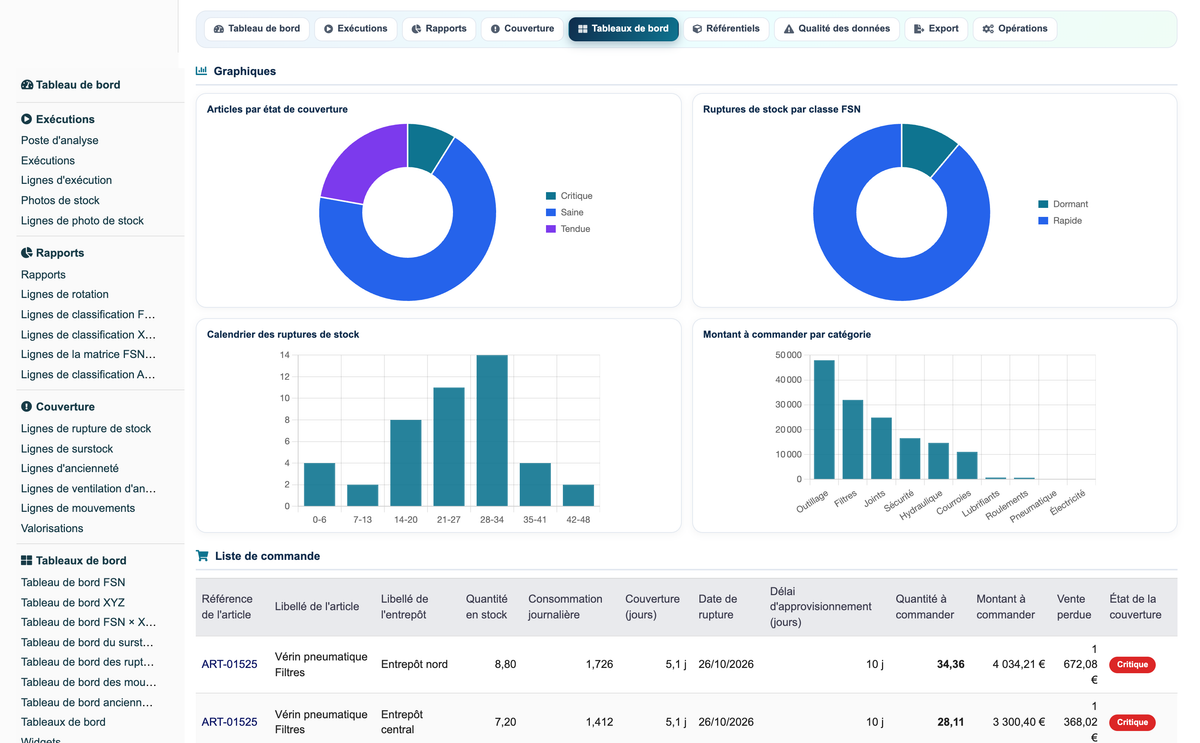Click the gauge icon beside sidebar Tableau de bord
Image resolution: width=1200 pixels, height=743 pixels.
[x=27, y=85]
